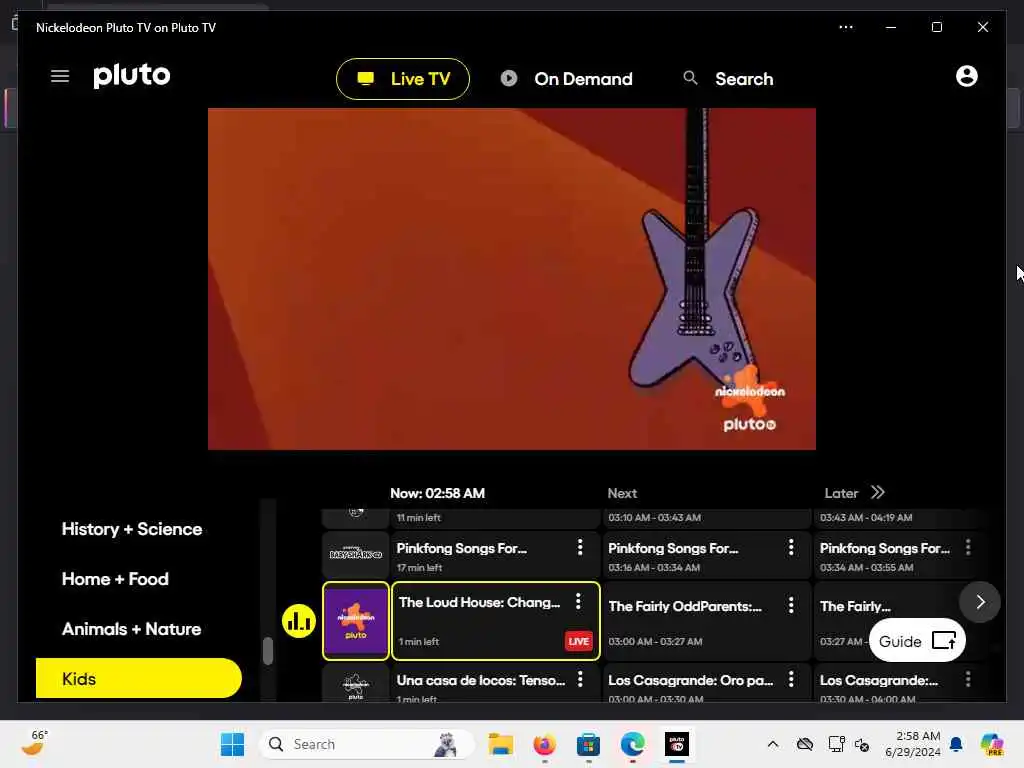The height and width of the screenshot is (768, 1024).
Task: Select Pinkfong Songs program with 17 min left
Action: tap(496, 555)
